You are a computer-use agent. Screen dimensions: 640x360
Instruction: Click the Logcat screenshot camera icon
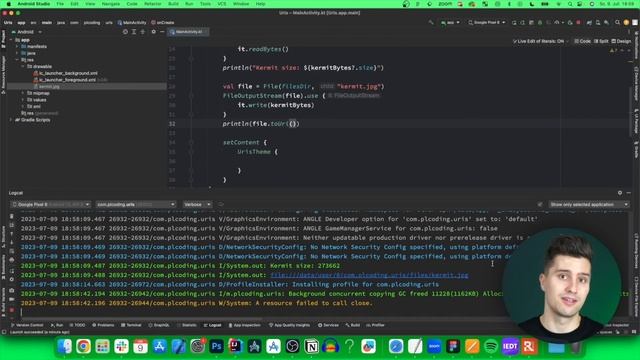pos(12,290)
